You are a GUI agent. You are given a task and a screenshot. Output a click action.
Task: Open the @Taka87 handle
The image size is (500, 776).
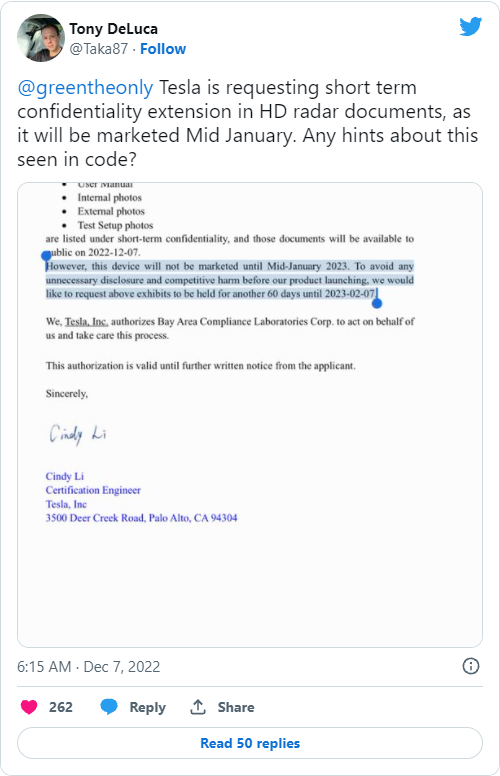click(x=99, y=49)
